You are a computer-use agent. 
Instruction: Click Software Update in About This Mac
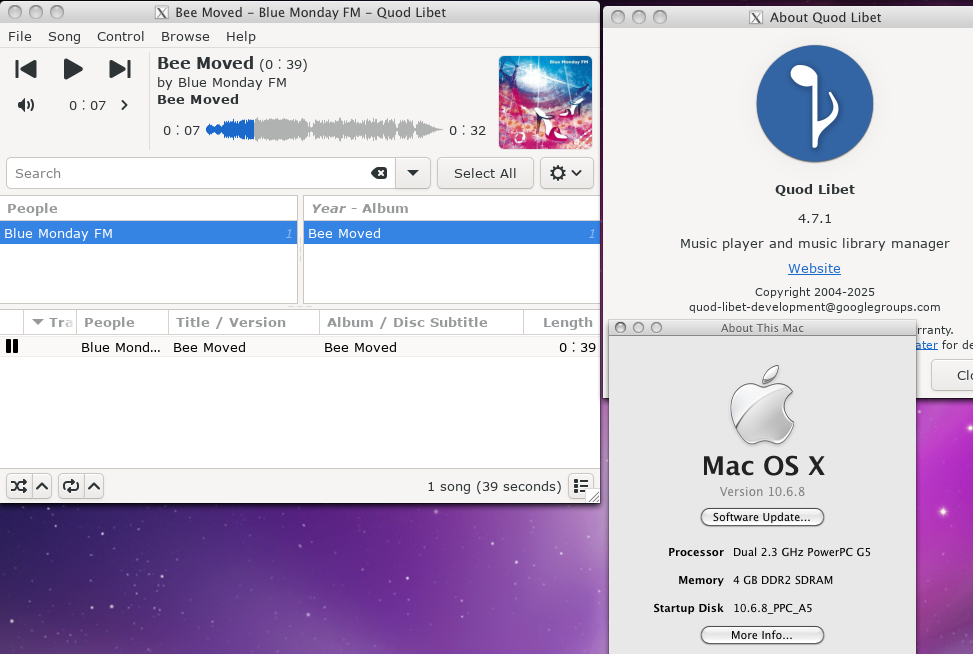pyautogui.click(x=762, y=517)
